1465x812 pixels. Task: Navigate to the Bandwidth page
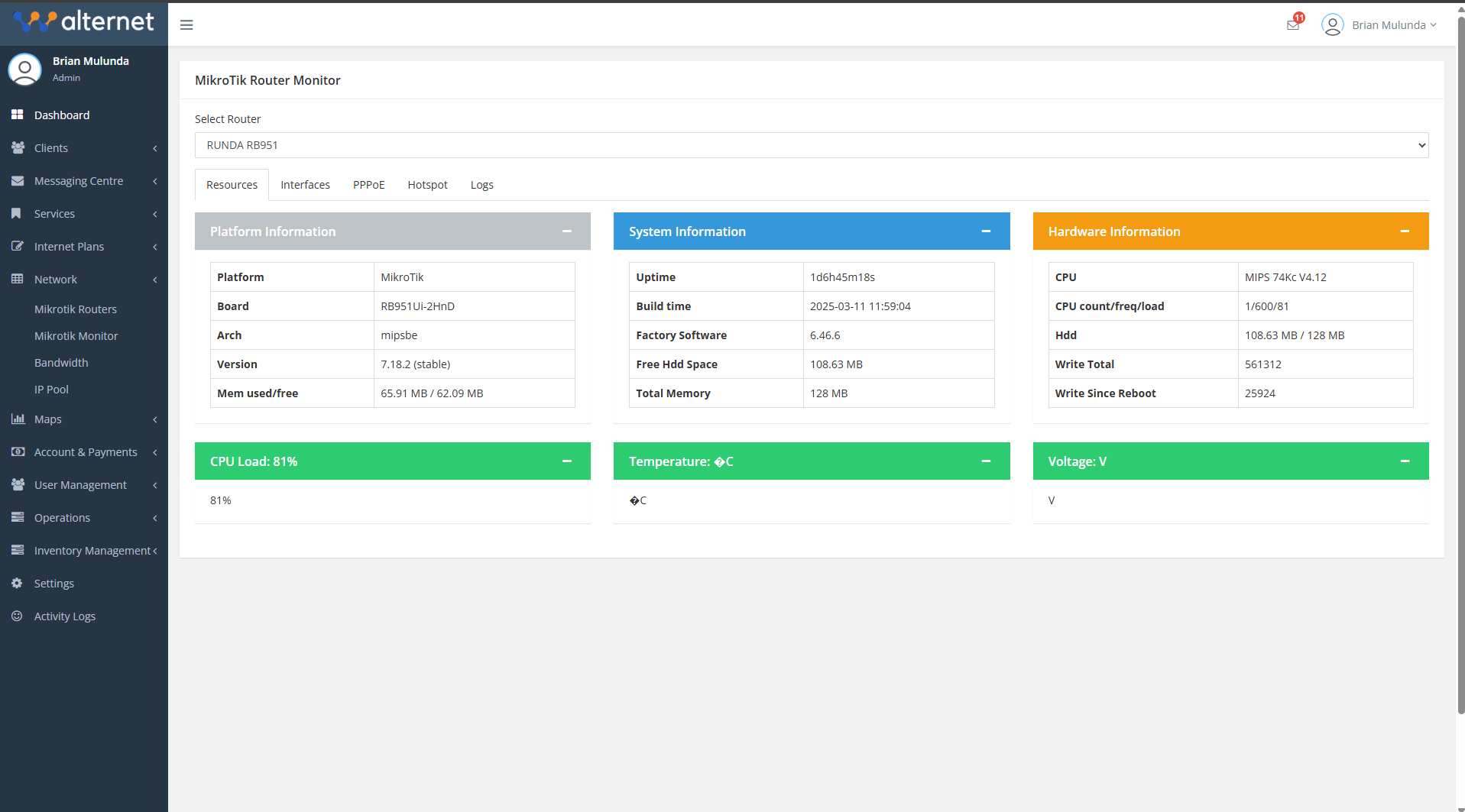pos(61,362)
